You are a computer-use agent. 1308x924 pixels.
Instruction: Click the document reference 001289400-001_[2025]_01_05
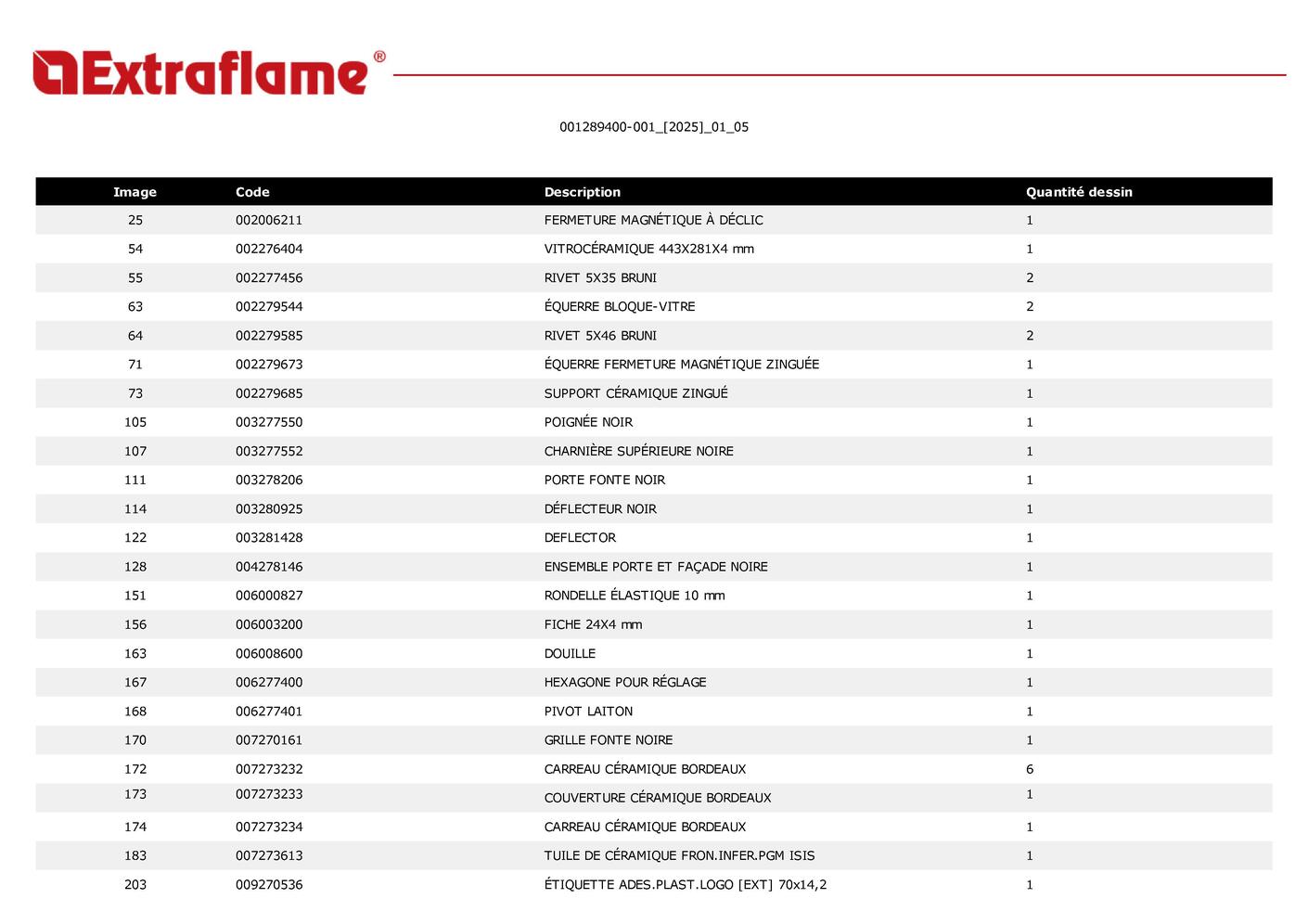click(x=653, y=127)
